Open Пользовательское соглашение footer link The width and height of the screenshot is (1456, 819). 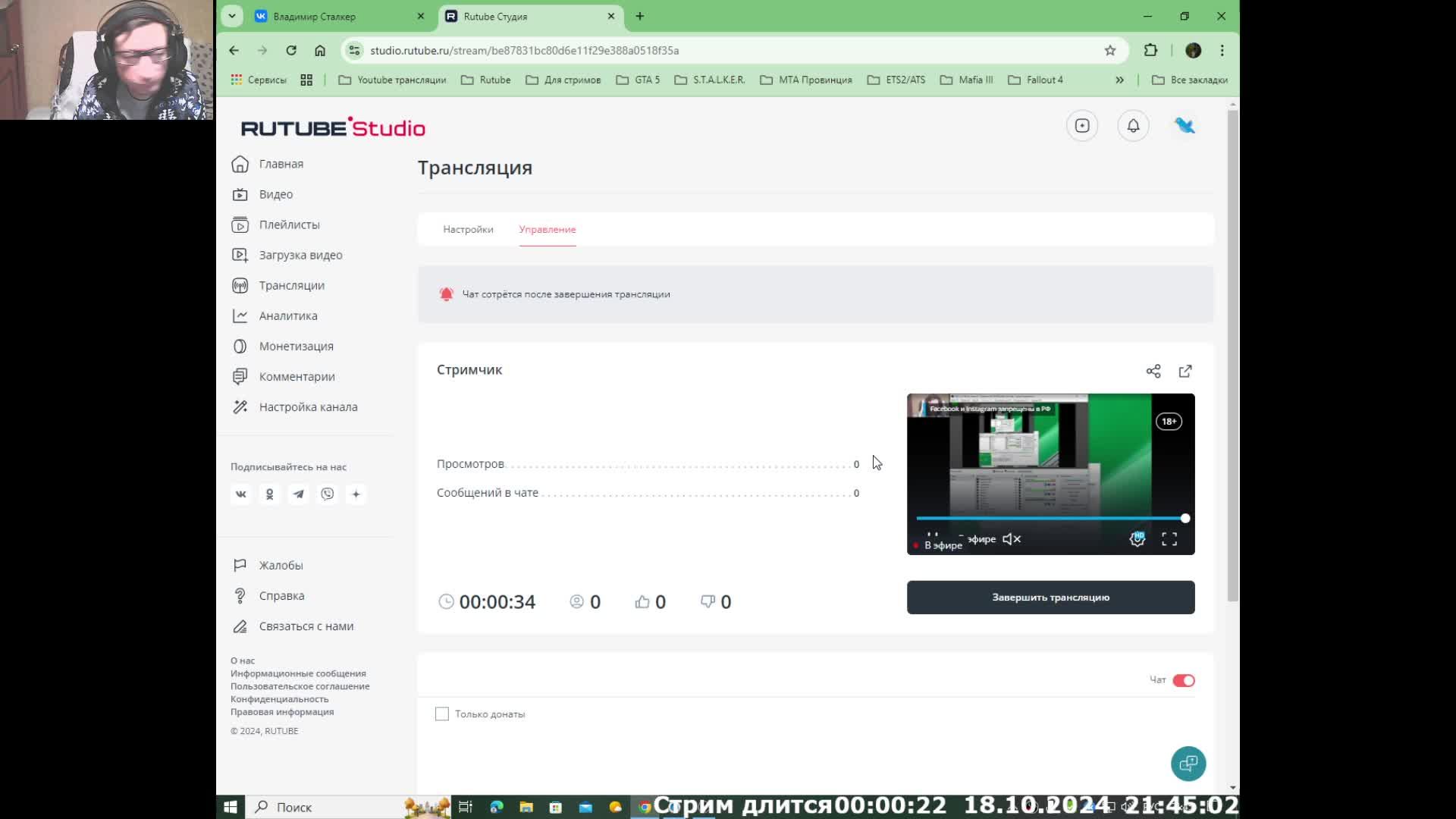(x=300, y=686)
